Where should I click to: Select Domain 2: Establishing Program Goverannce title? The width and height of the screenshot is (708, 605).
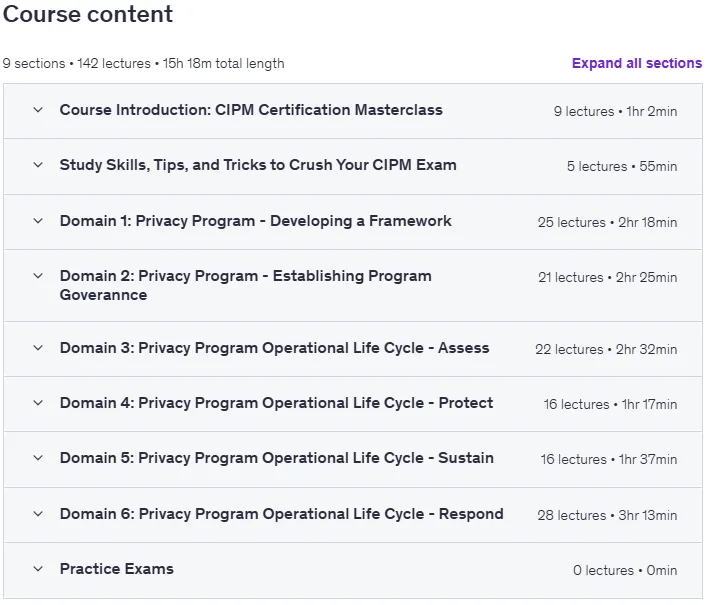point(246,285)
